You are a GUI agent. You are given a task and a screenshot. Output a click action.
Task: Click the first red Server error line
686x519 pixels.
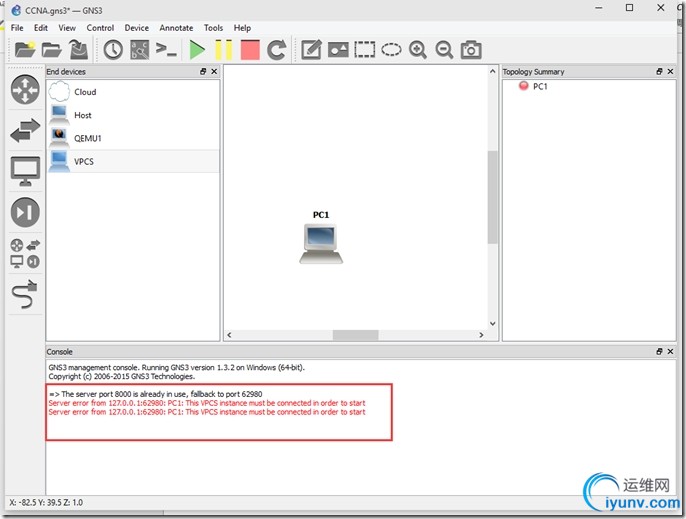coord(207,403)
